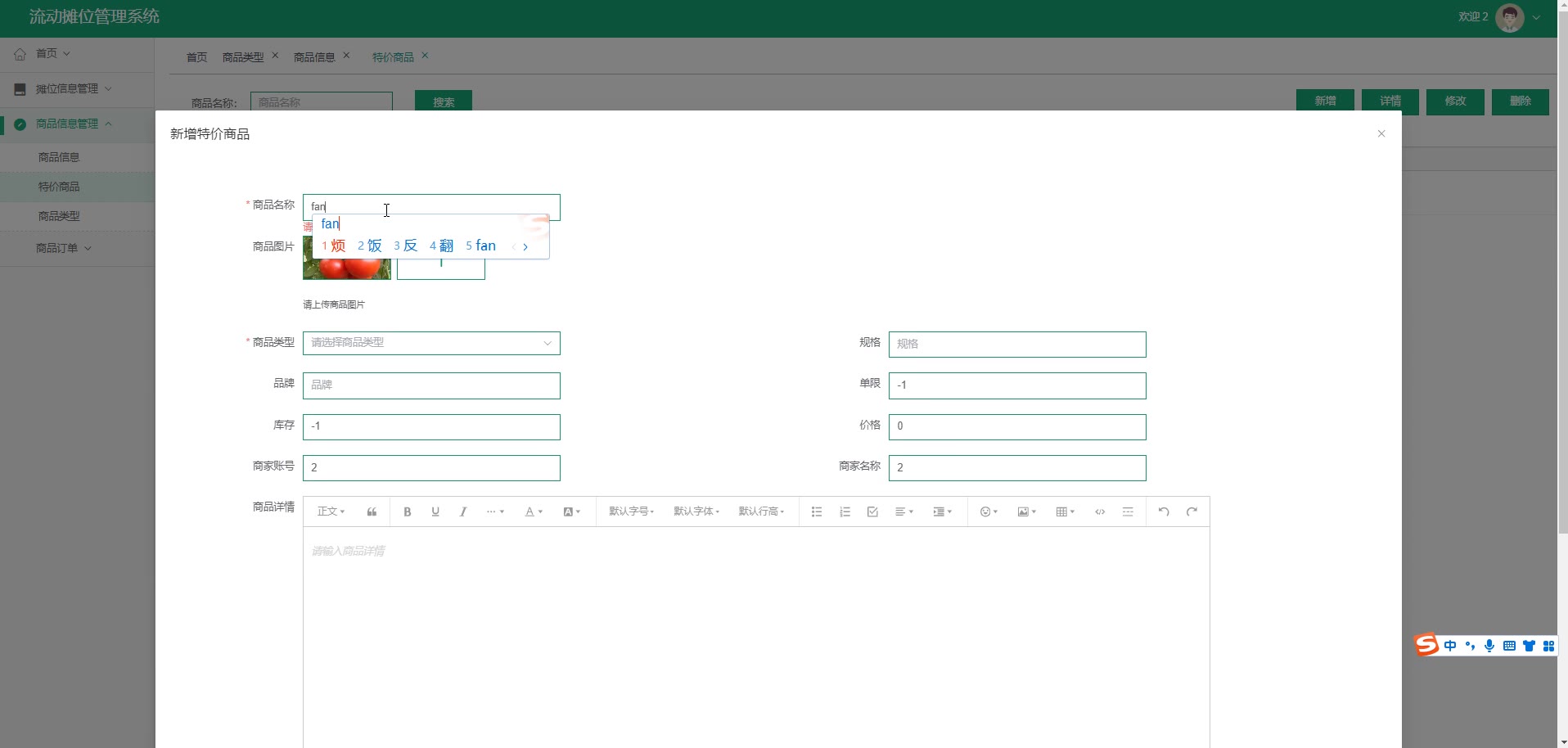Click the uploaded tomato product image
Viewport: 1568px width, 748px height.
click(347, 269)
